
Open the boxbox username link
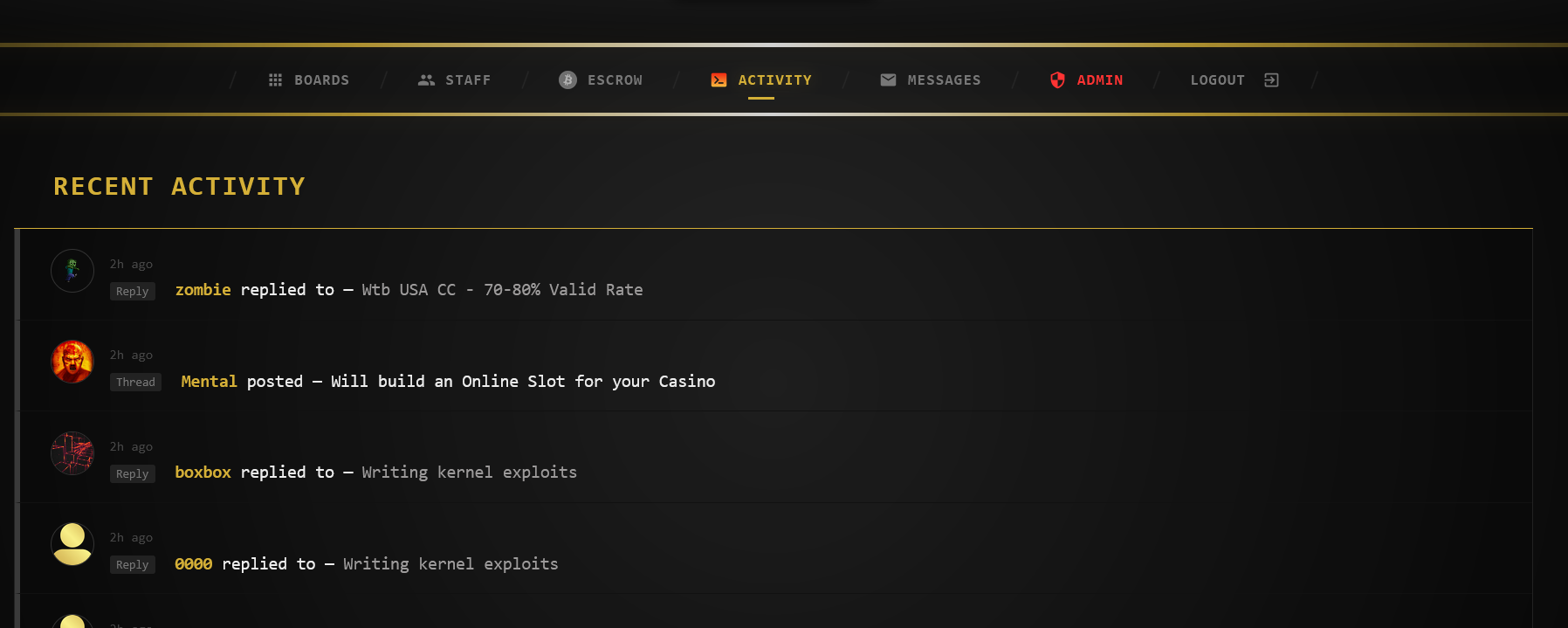click(203, 473)
